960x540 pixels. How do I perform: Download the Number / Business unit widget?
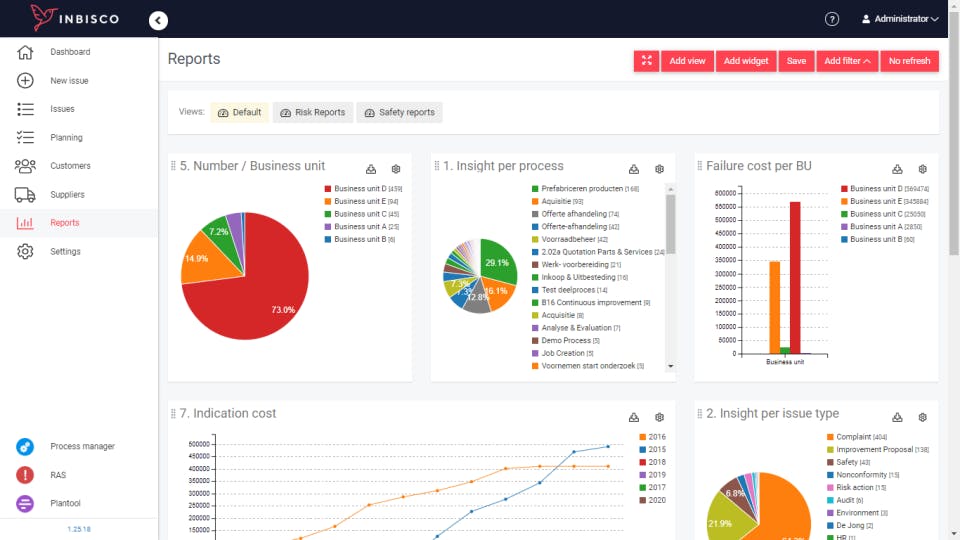click(371, 169)
